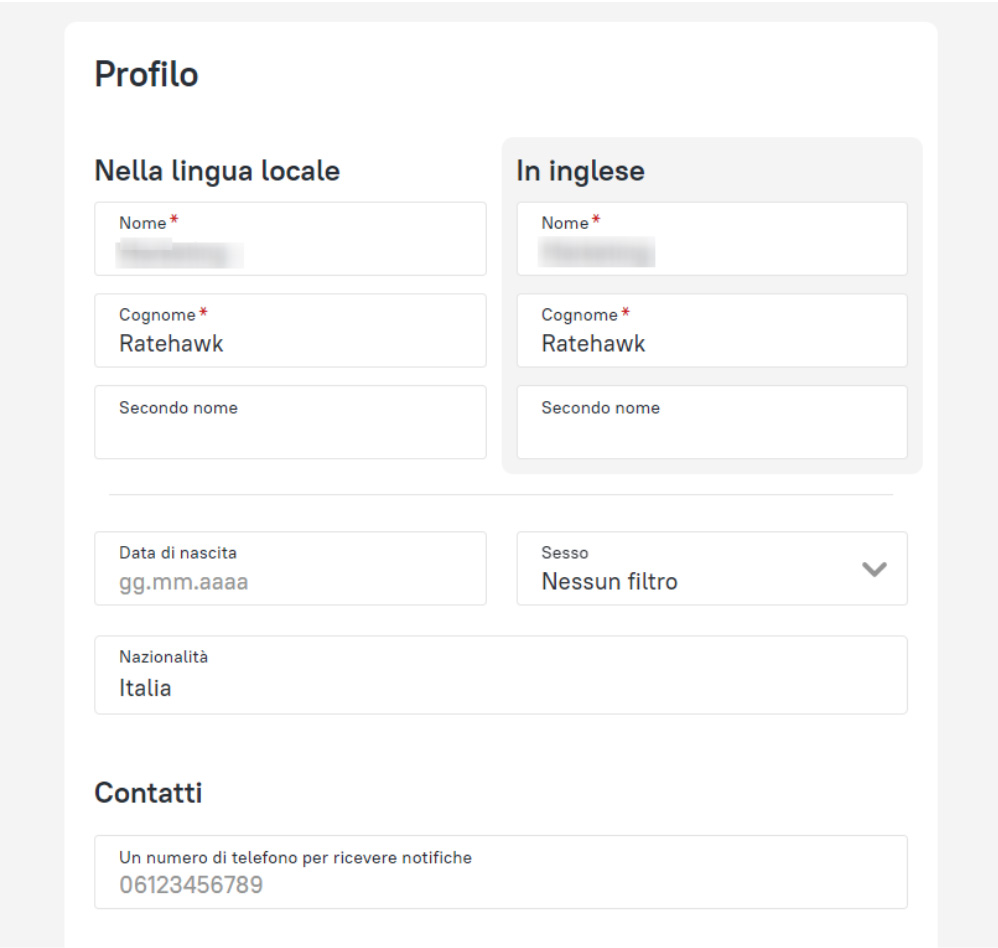998x948 pixels.
Task: Click the Profilo page heading
Action: tap(146, 75)
